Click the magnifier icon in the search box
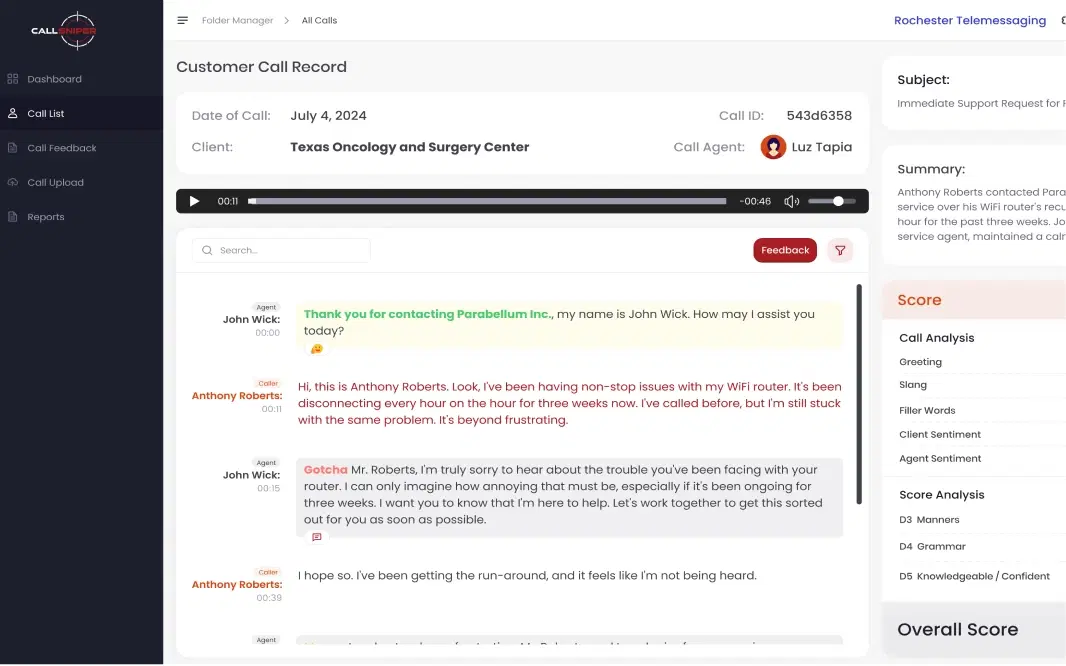This screenshot has height=666, width=1066. click(207, 250)
